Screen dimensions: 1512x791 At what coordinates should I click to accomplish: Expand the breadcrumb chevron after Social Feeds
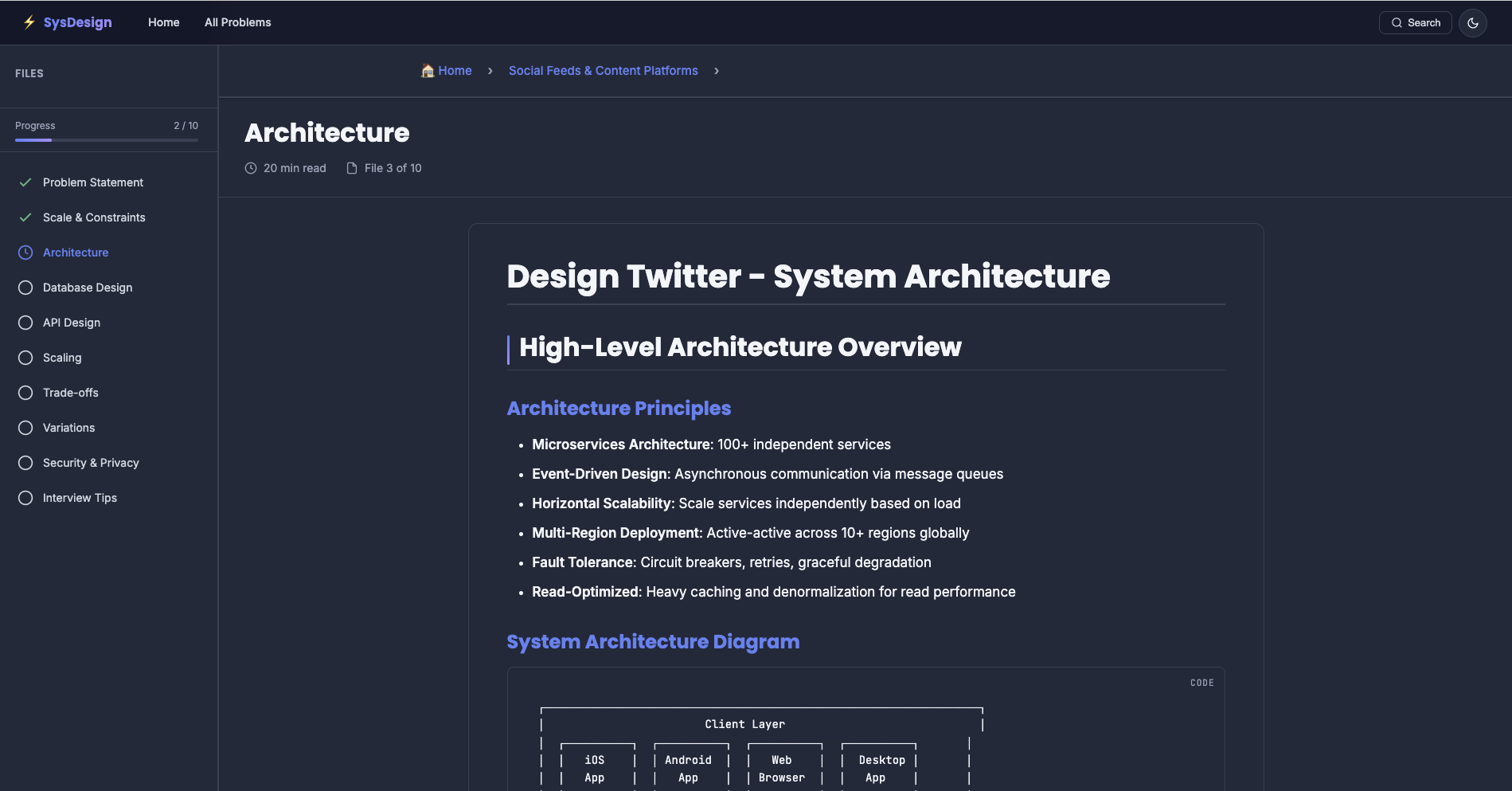[717, 71]
